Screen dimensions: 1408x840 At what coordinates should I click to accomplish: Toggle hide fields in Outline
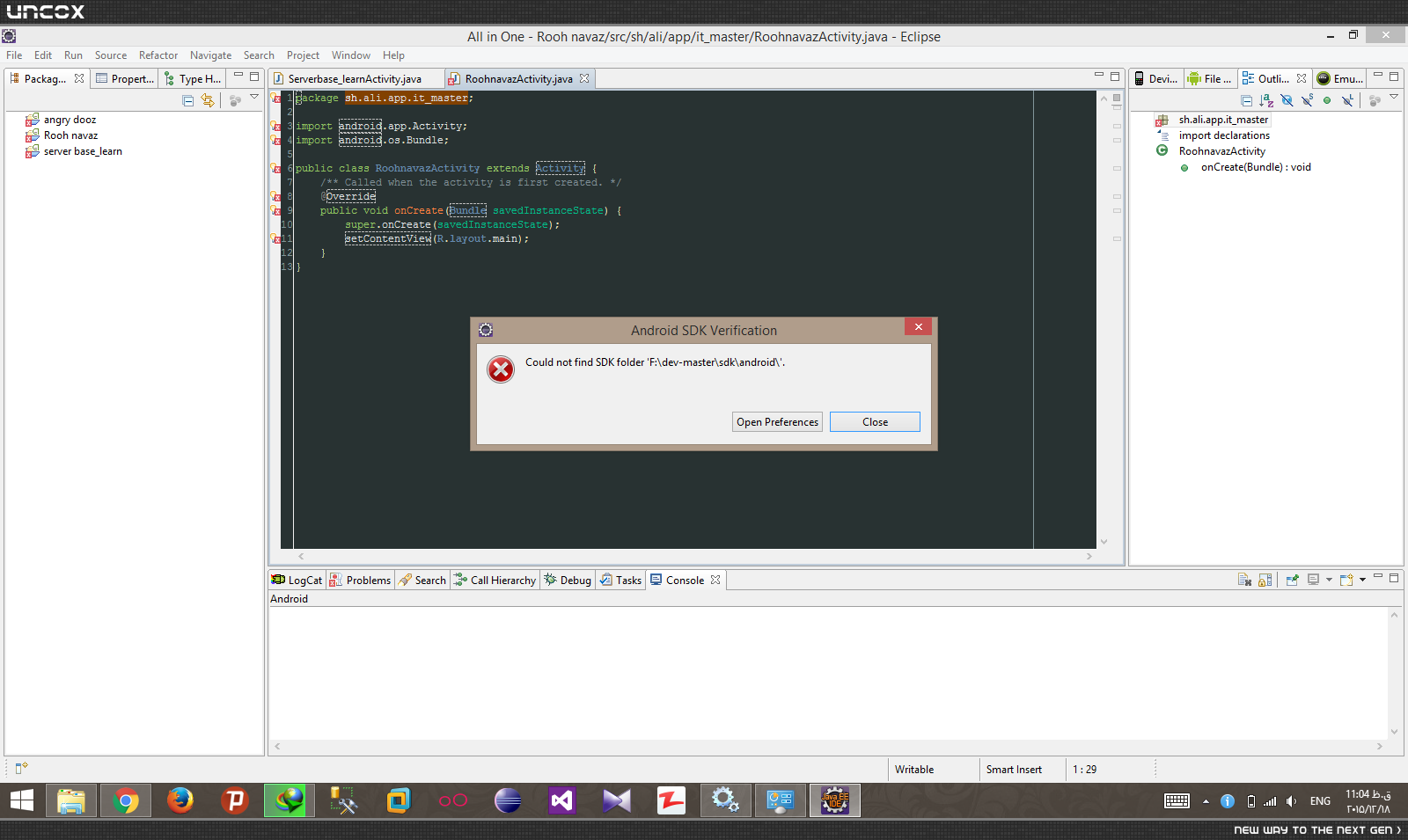click(x=1287, y=100)
